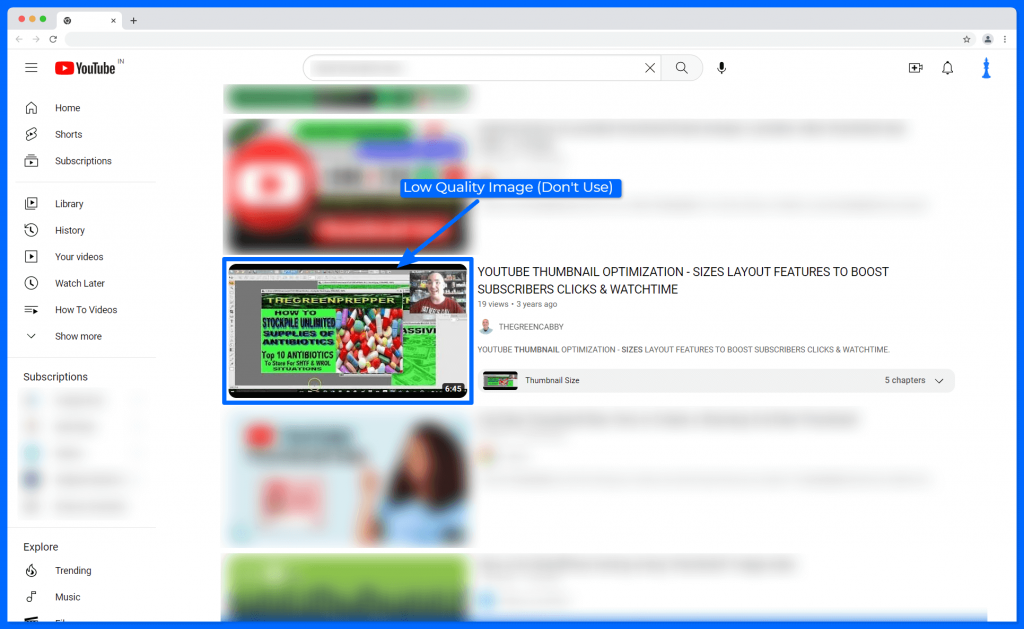The height and width of the screenshot is (629, 1024).
Task: Open the hamburger guide menu
Action: tap(31, 68)
